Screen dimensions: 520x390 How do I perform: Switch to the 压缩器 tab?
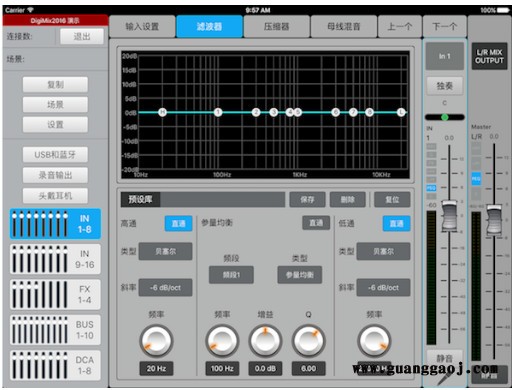277,26
